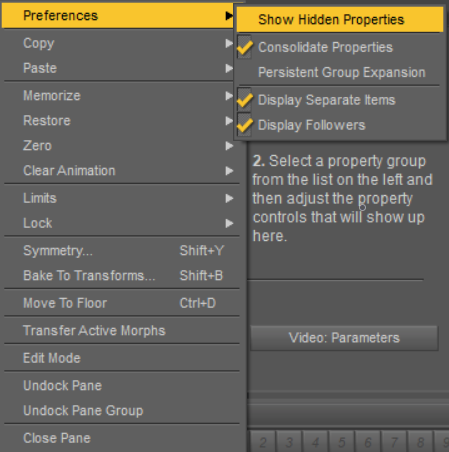The height and width of the screenshot is (452, 449).
Task: Choose Undock Pane Group
Action: click(x=121, y=411)
